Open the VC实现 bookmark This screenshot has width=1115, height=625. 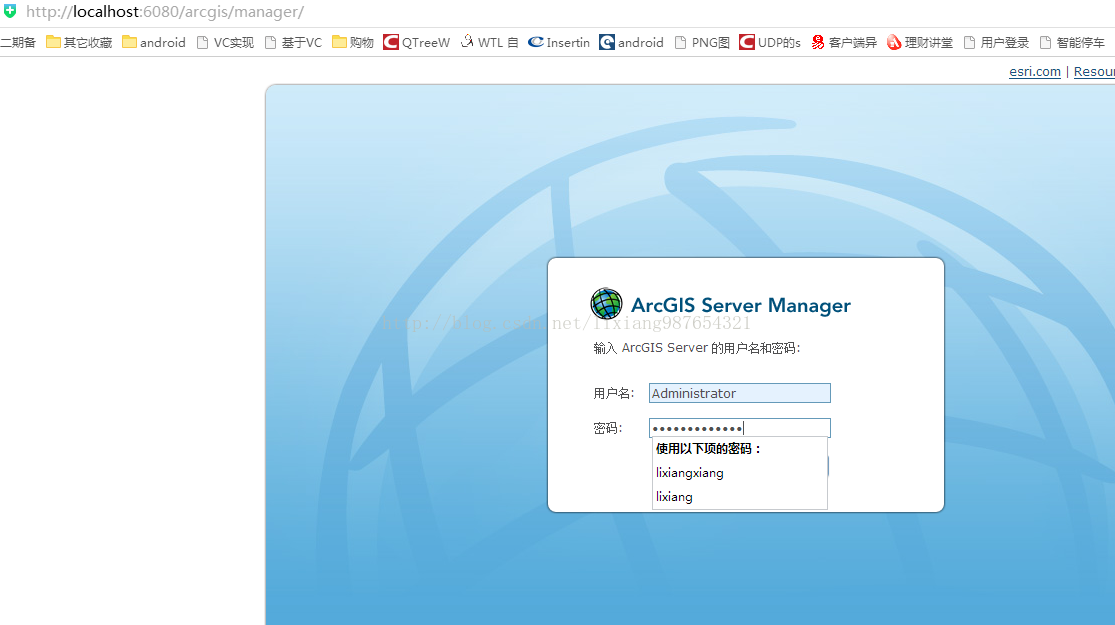tap(225, 43)
